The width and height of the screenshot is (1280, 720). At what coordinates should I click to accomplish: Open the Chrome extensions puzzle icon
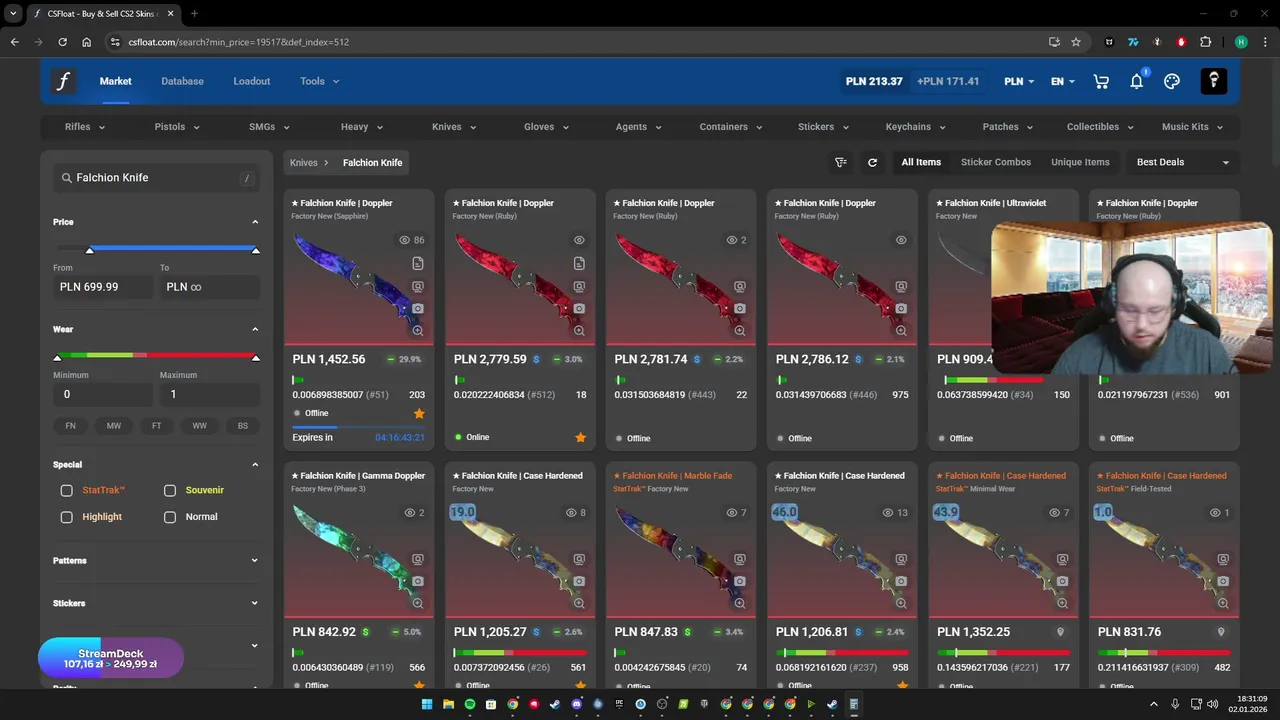[x=1205, y=42]
